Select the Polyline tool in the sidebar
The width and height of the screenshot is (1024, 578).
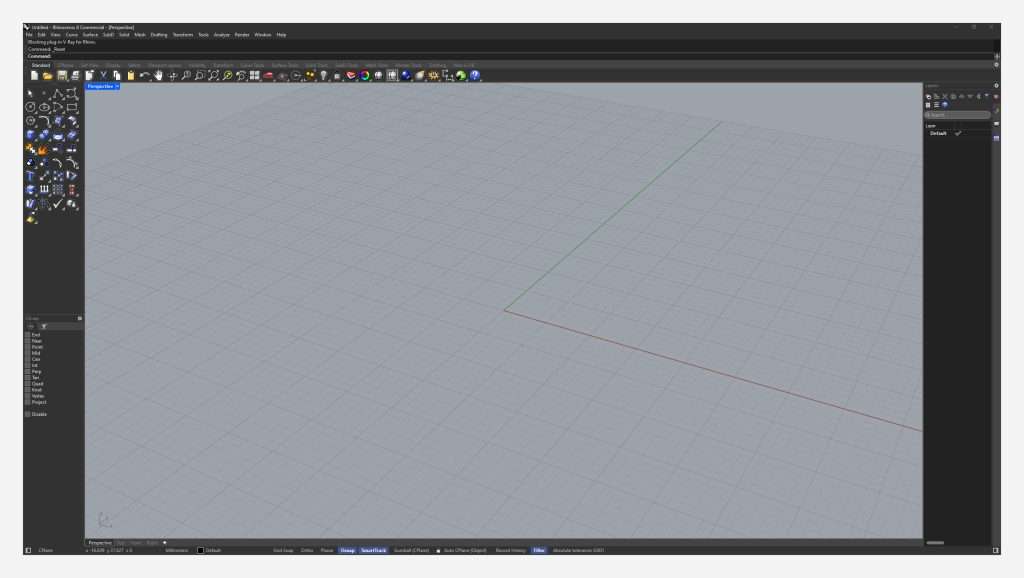[x=57, y=93]
